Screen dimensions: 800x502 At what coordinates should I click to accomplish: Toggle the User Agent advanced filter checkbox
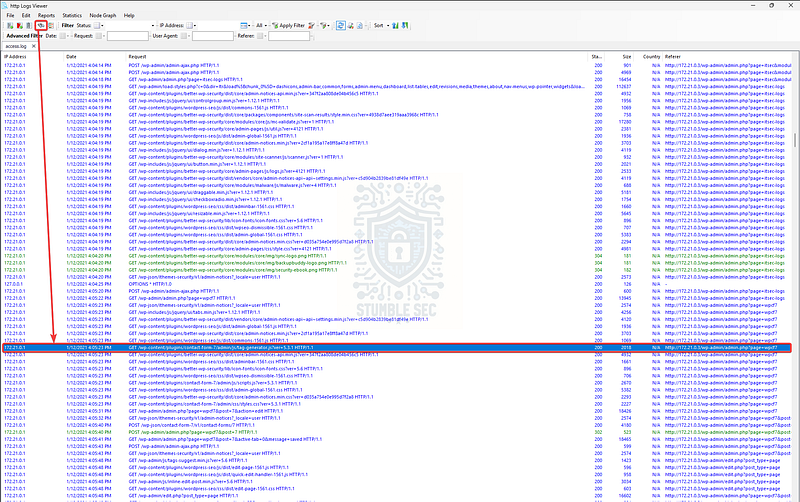click(184, 36)
